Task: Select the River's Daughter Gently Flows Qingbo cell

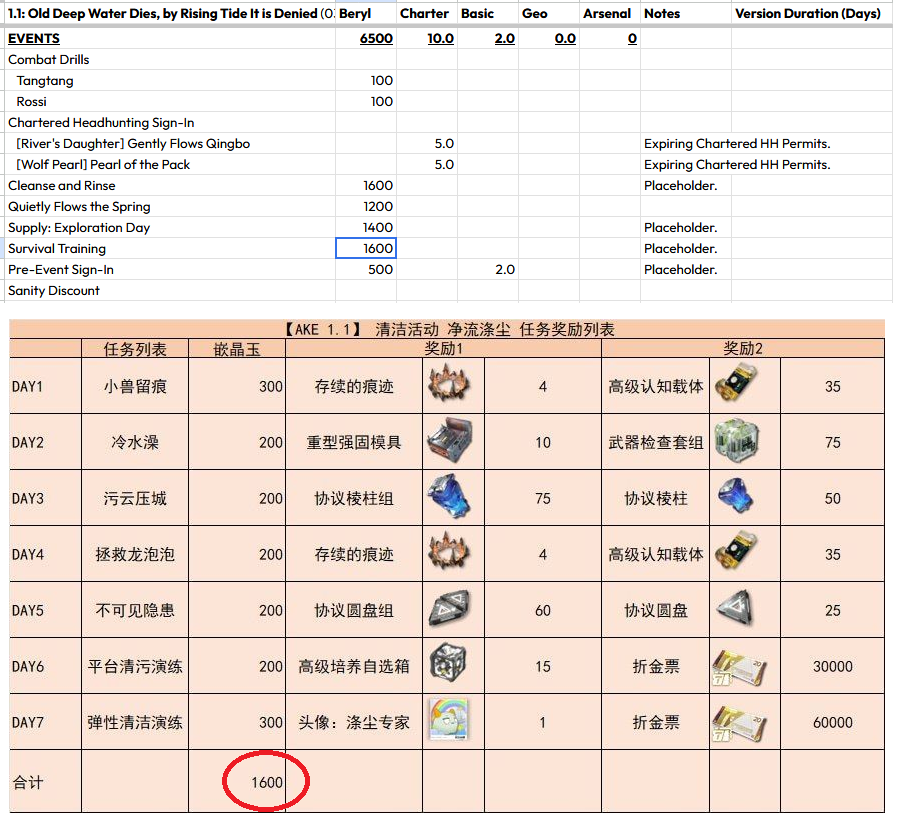Action: (x=170, y=144)
